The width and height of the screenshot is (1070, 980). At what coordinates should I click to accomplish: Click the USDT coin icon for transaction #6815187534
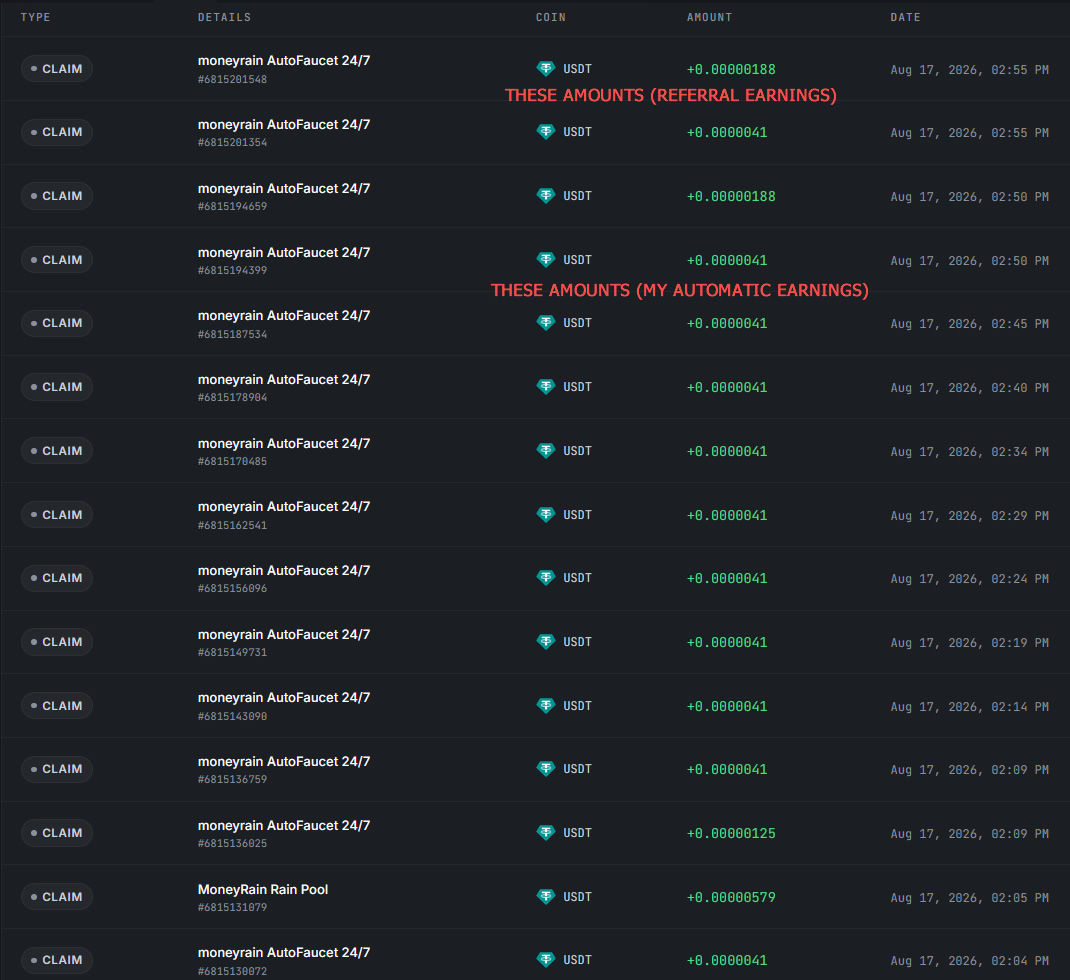click(x=546, y=323)
